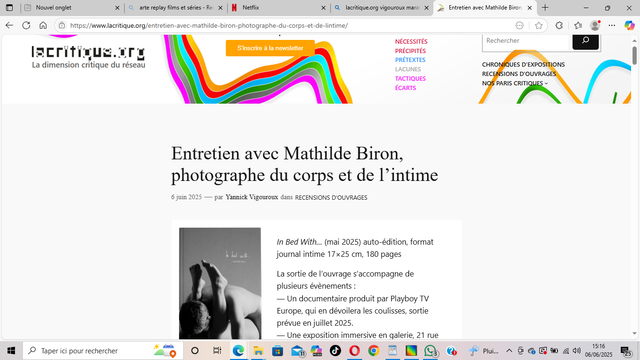Viewport: 640px width, 360px height.
Task: Open Opera browser from taskbar
Action: click(355, 351)
